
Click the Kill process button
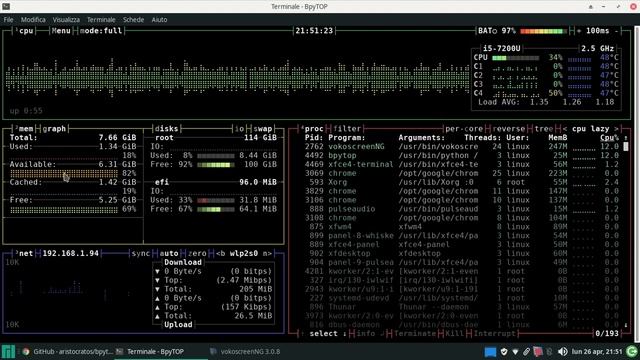point(455,333)
